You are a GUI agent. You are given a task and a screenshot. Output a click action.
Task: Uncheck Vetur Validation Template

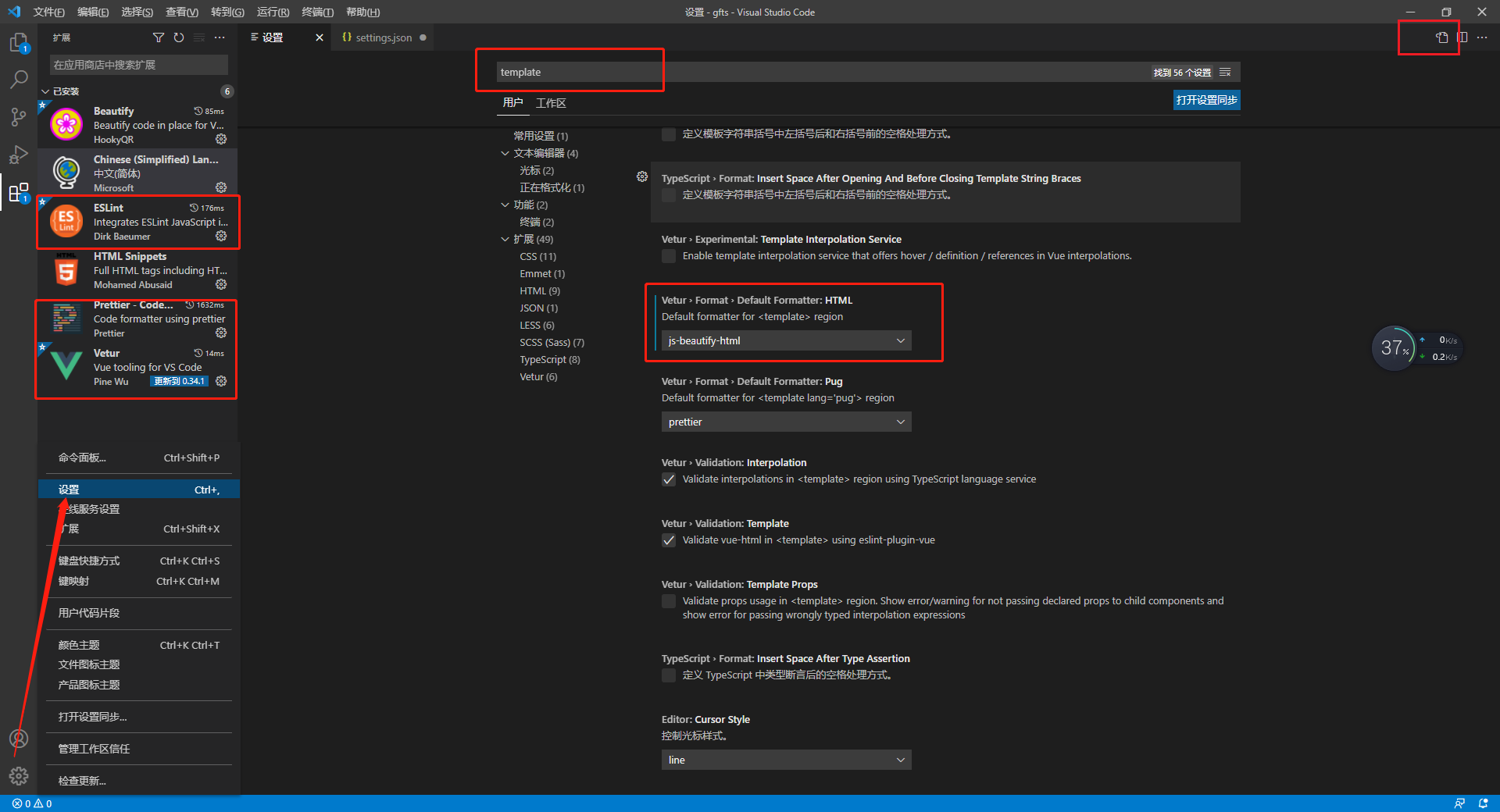click(669, 540)
